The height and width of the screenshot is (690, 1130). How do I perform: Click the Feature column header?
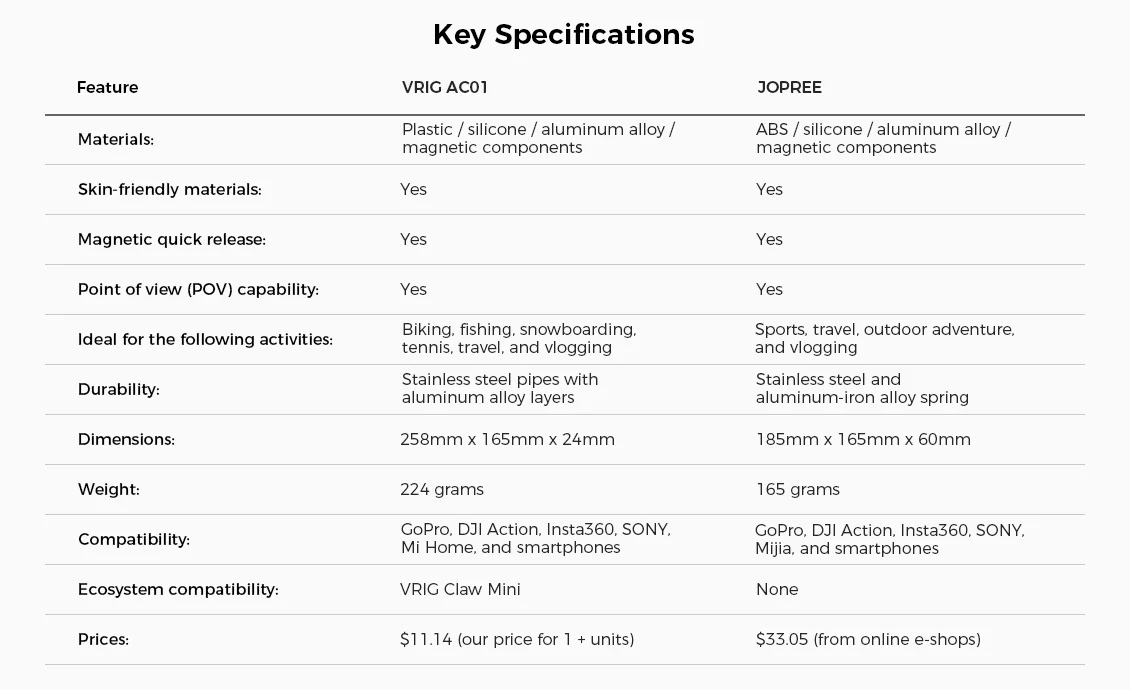tap(107, 87)
